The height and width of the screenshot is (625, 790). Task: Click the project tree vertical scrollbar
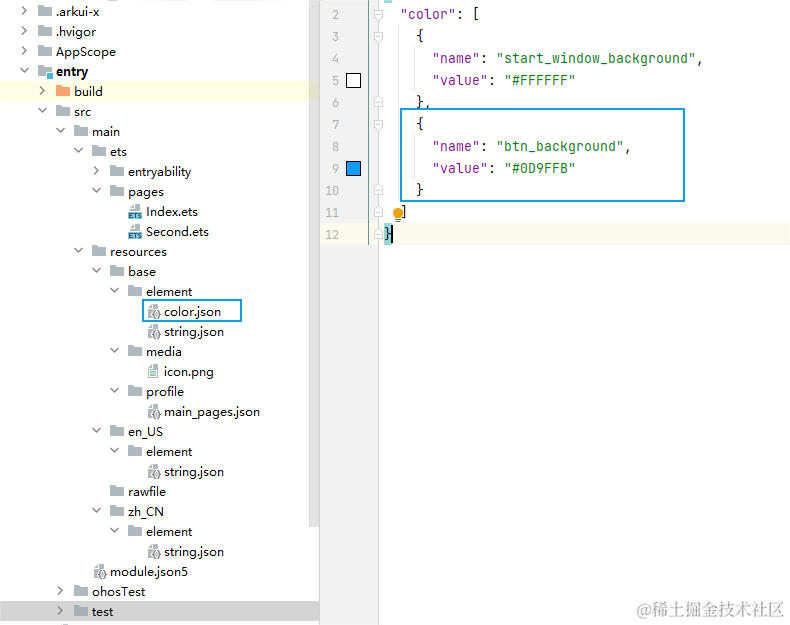[x=314, y=262]
